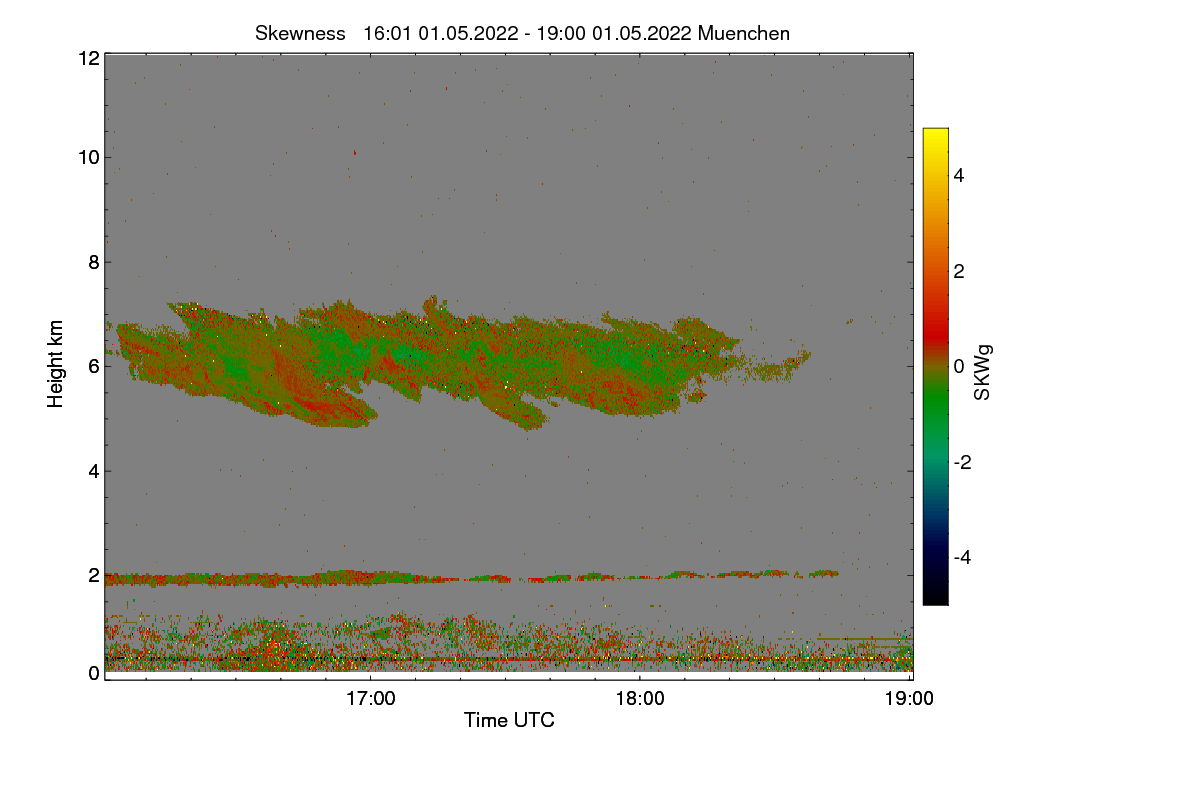The width and height of the screenshot is (1200, 800).
Task: Click the thin cloud band at 2 km height
Action: click(470, 577)
